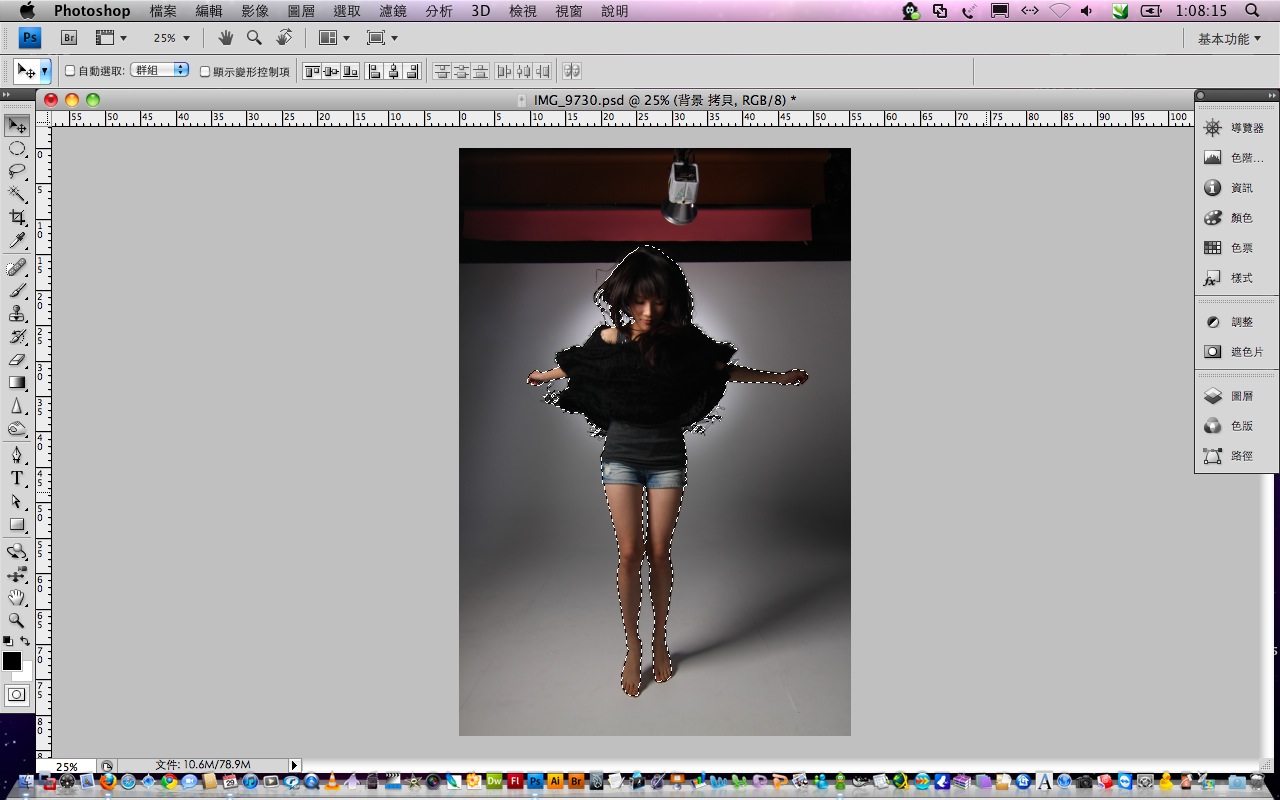Select the Gradient tool

17,382
